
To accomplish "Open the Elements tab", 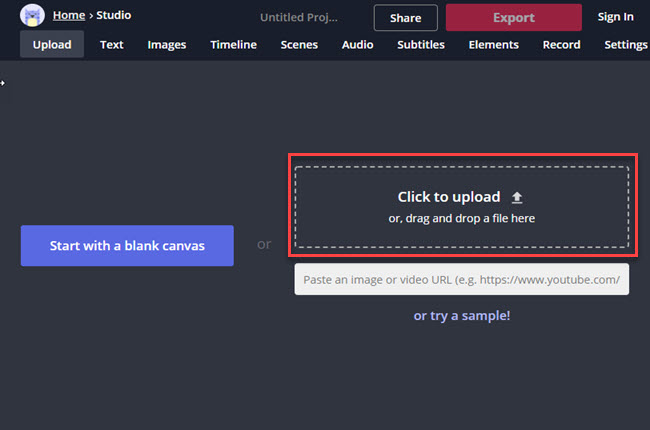I will click(493, 45).
